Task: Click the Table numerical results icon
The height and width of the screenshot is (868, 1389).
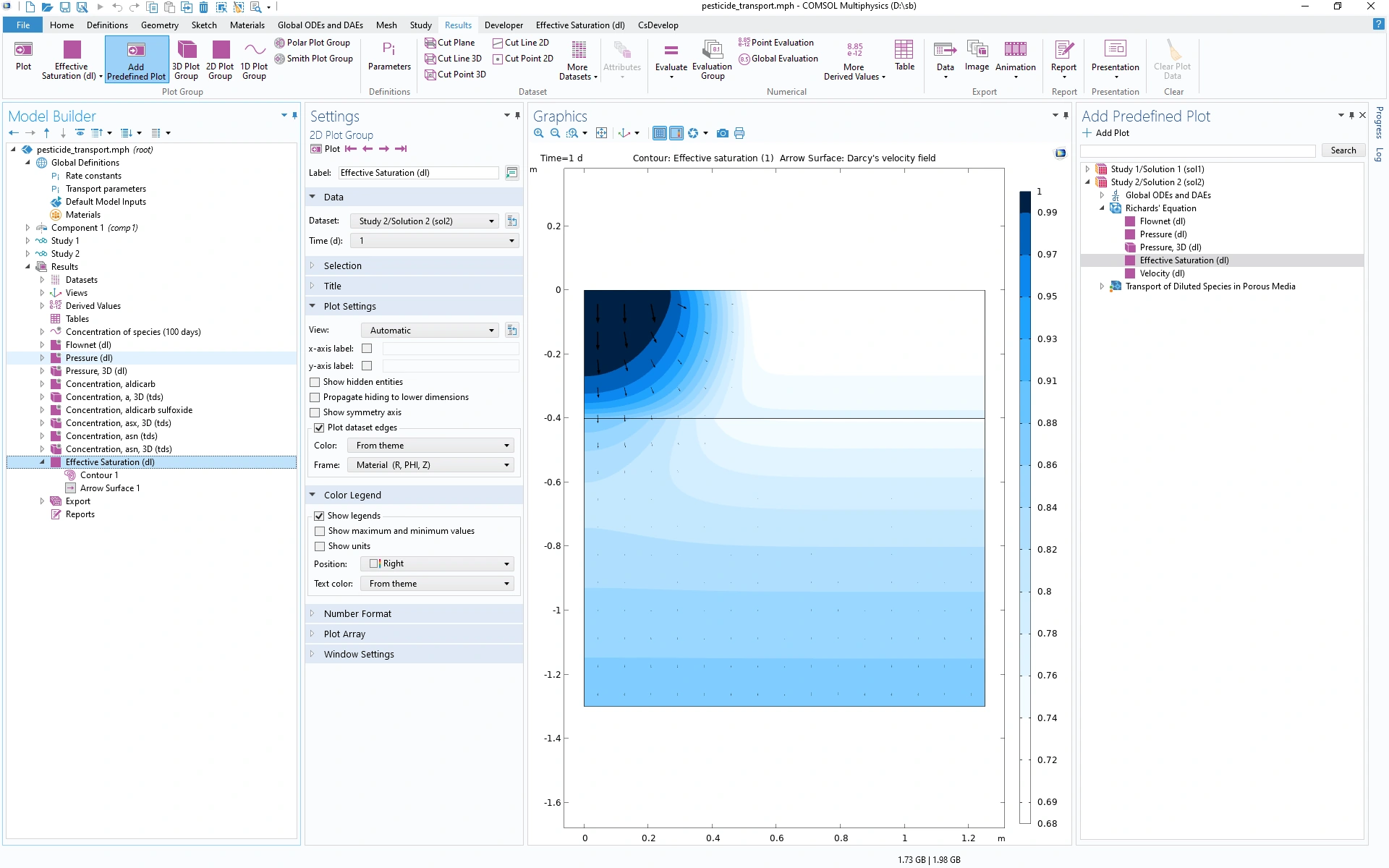Action: click(x=904, y=50)
